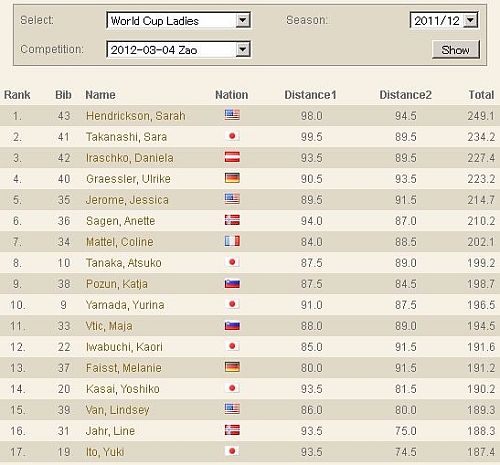Click the Norwegian flag for Jahr, Line
The image size is (500, 465).
[232, 430]
